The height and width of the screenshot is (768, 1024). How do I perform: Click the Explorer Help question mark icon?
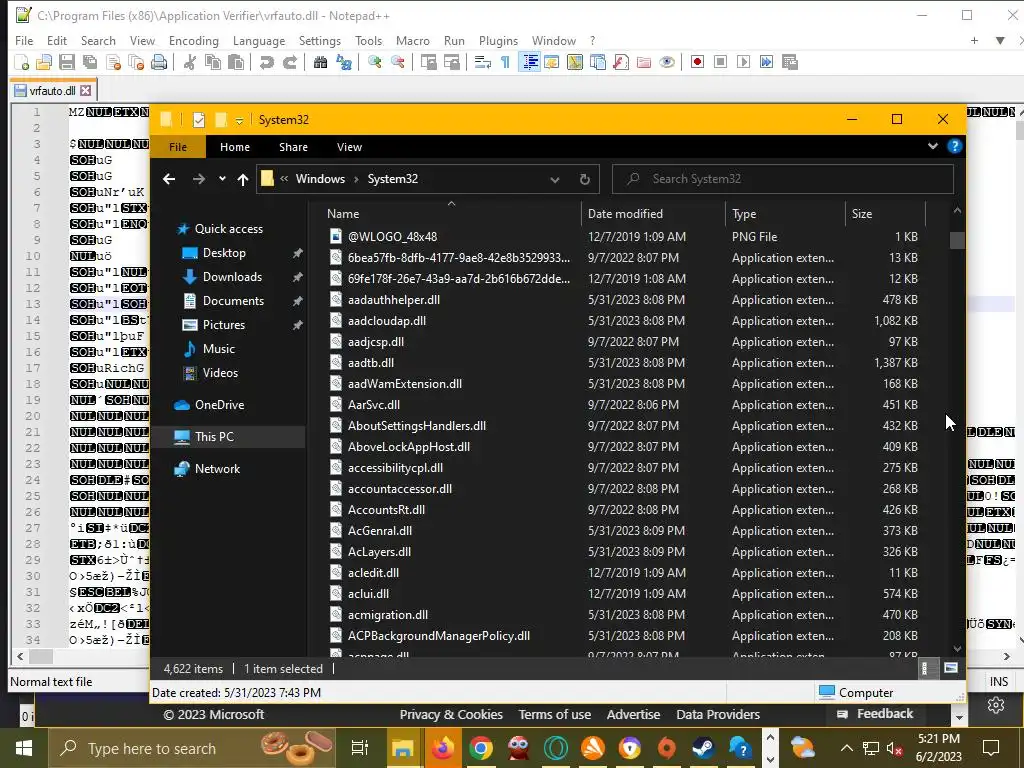pyautogui.click(x=955, y=146)
